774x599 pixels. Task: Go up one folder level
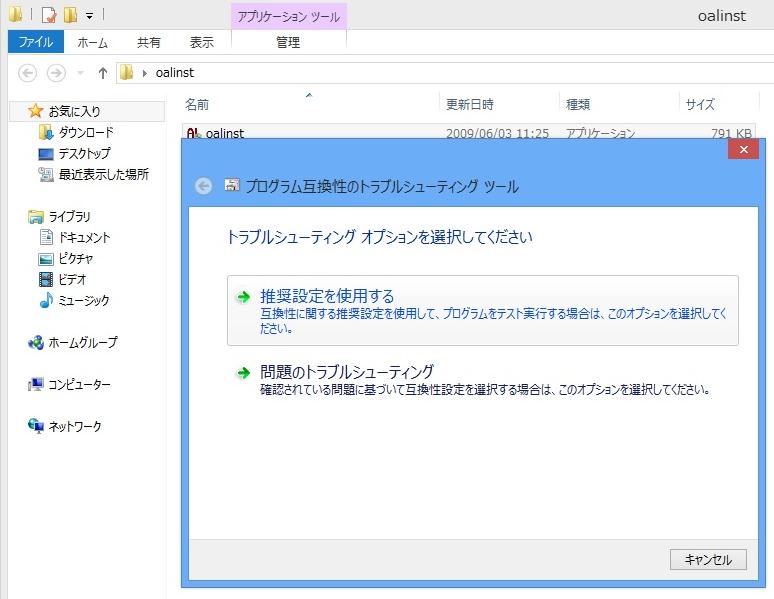(x=103, y=73)
